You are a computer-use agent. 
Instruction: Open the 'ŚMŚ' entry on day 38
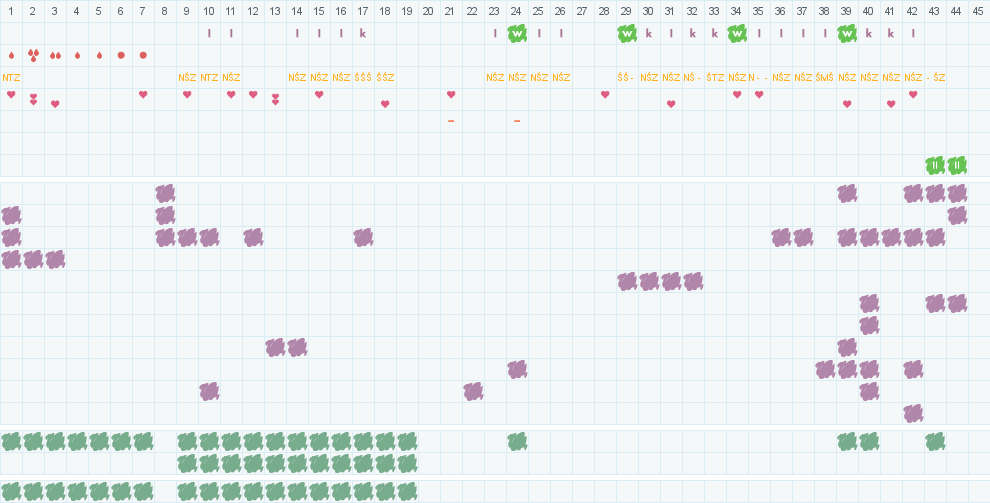pos(825,77)
